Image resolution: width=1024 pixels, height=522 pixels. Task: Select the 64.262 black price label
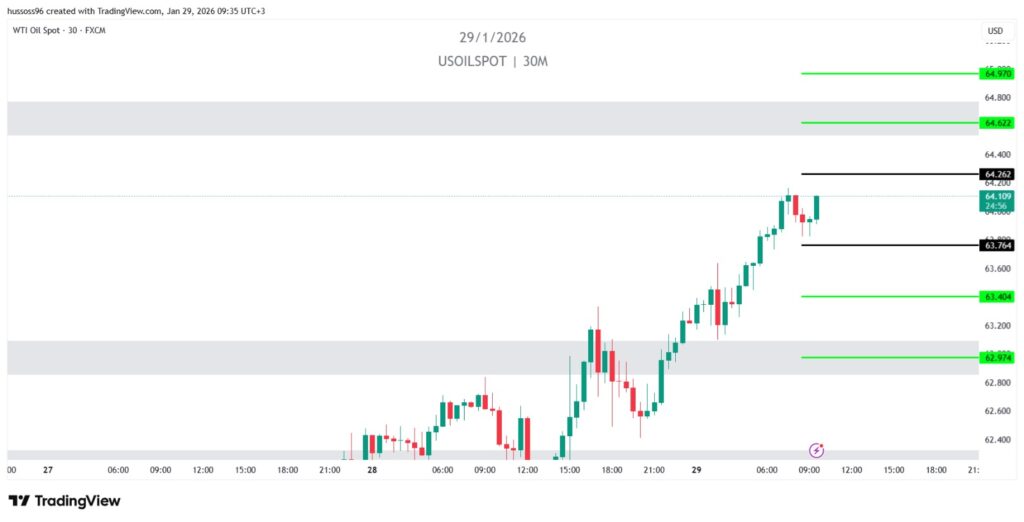pos(998,174)
